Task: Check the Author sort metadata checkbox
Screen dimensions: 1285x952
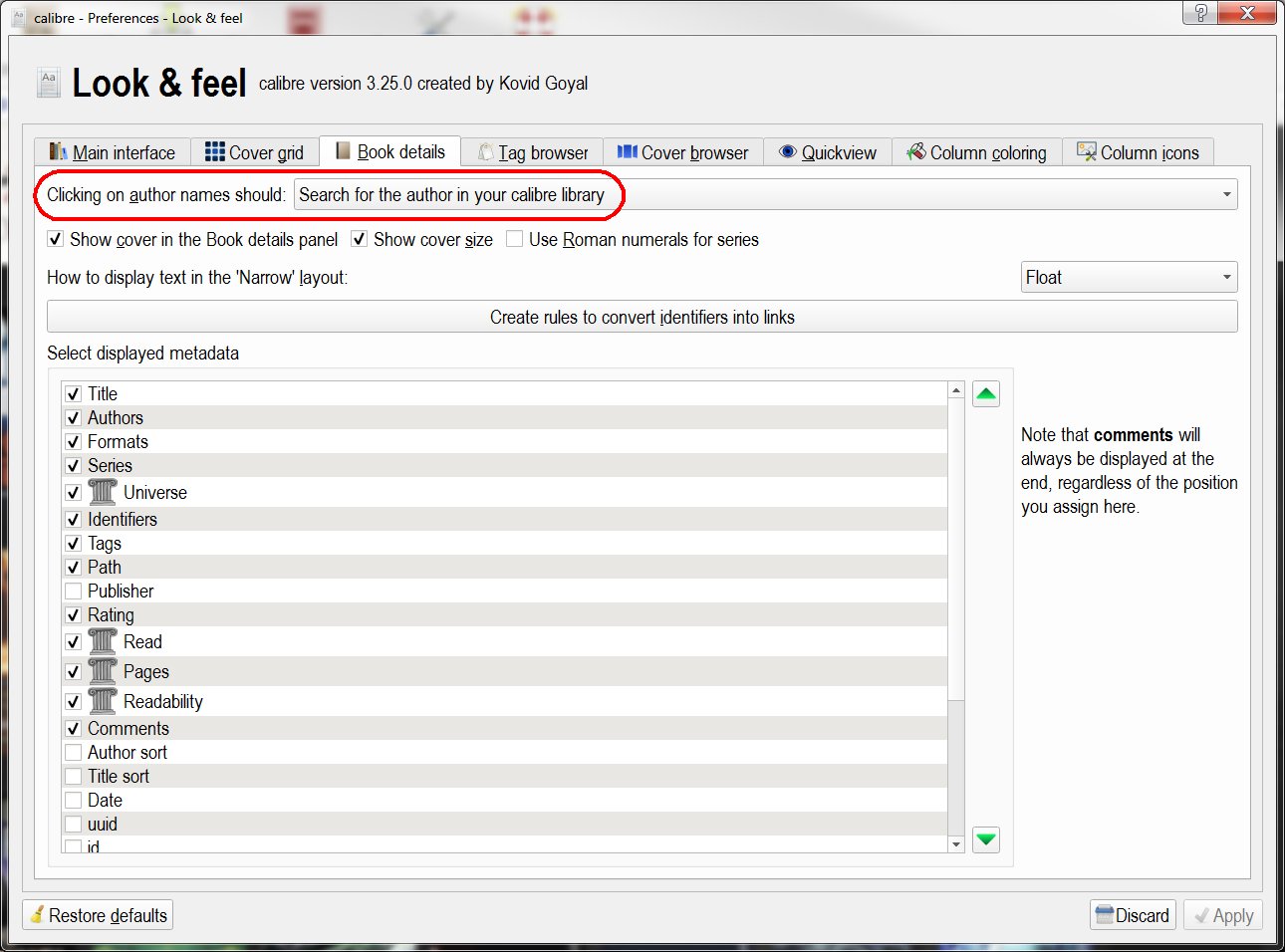Action: [74, 752]
